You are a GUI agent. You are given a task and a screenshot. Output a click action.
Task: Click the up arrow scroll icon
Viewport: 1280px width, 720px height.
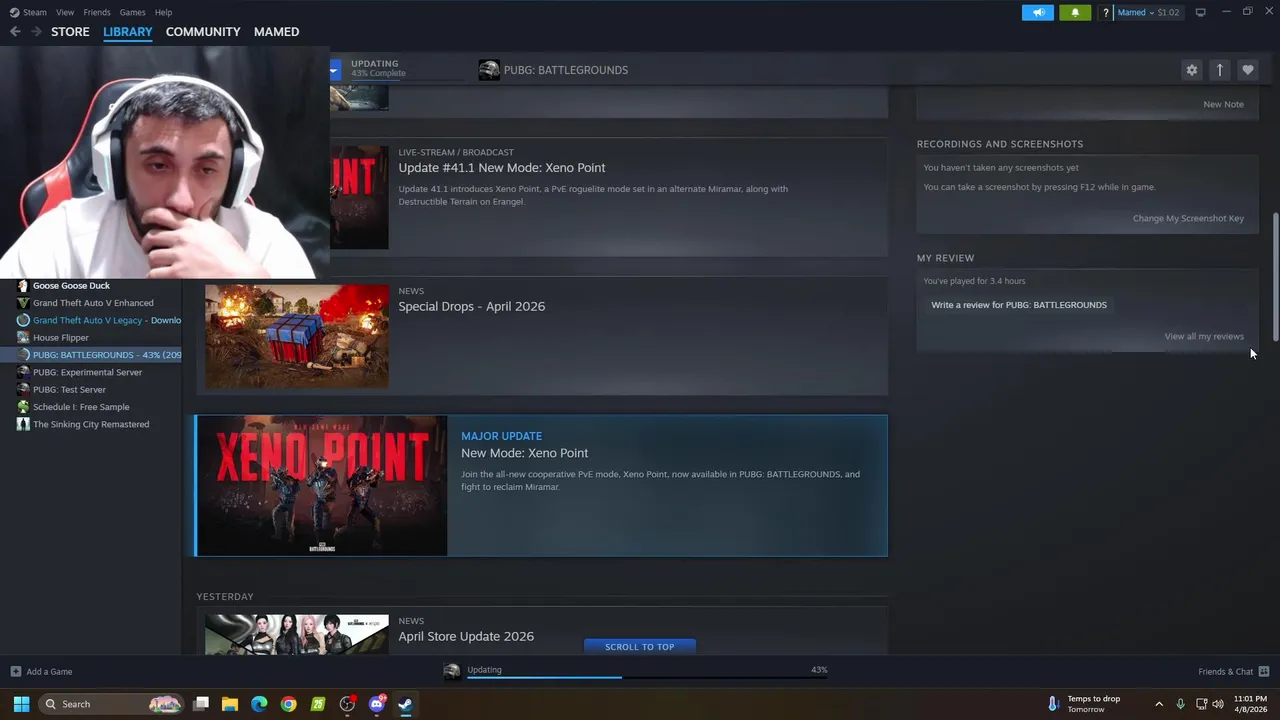pyautogui.click(x=1219, y=70)
